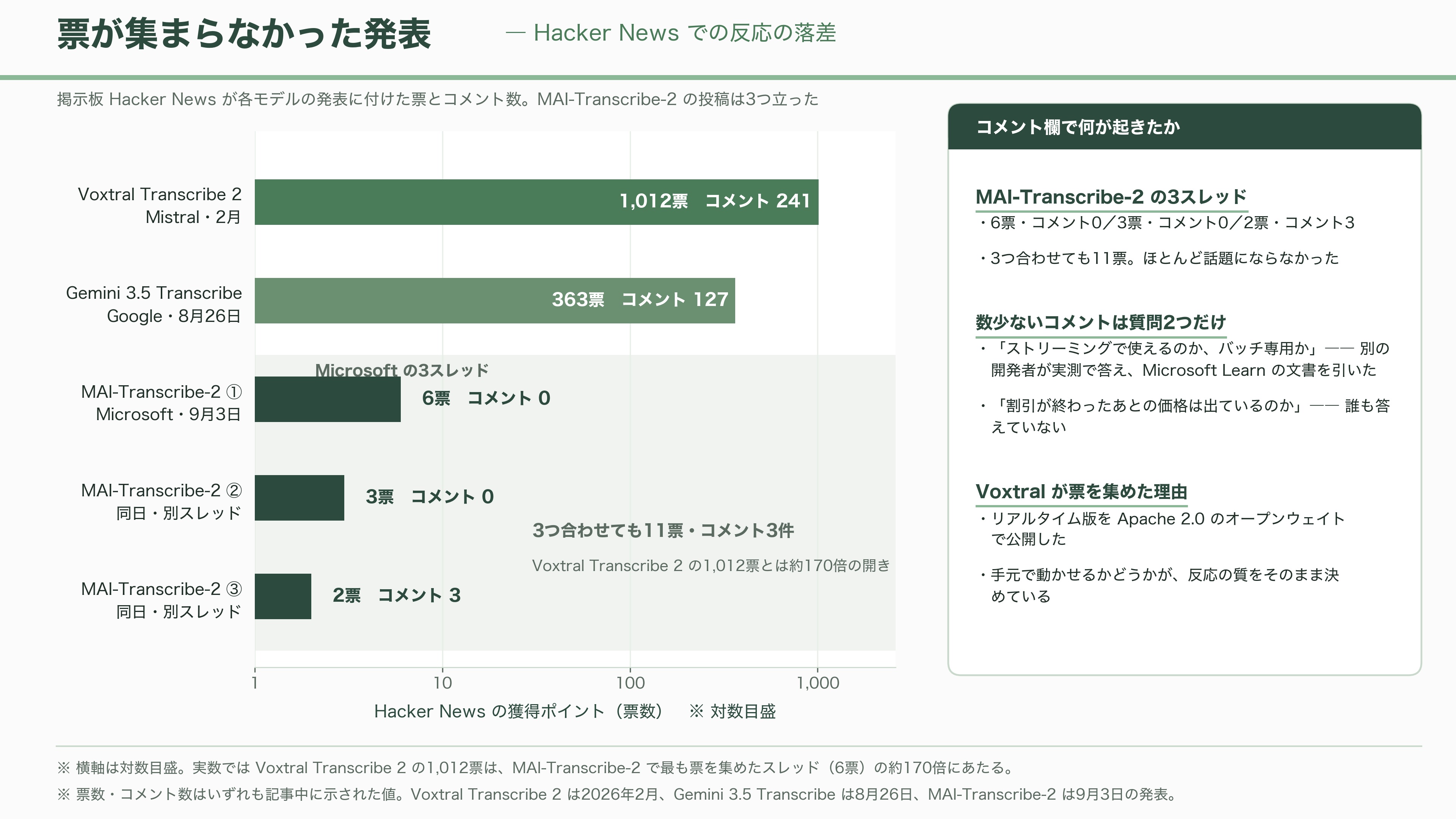Click the bullet mentioning Apache 2.0 のオープンウェイト

click(1162, 529)
